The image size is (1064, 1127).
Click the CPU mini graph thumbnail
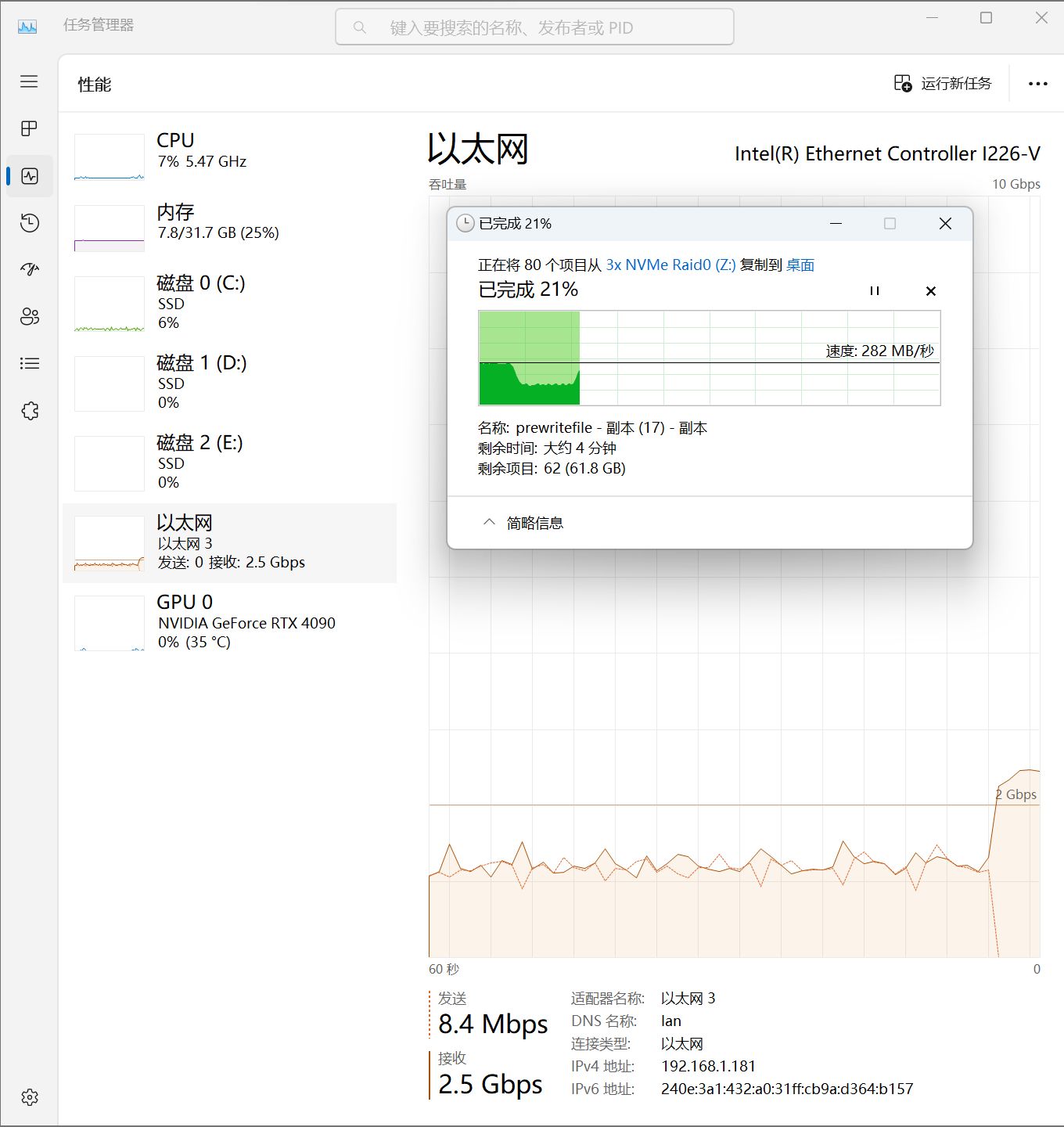tap(110, 157)
